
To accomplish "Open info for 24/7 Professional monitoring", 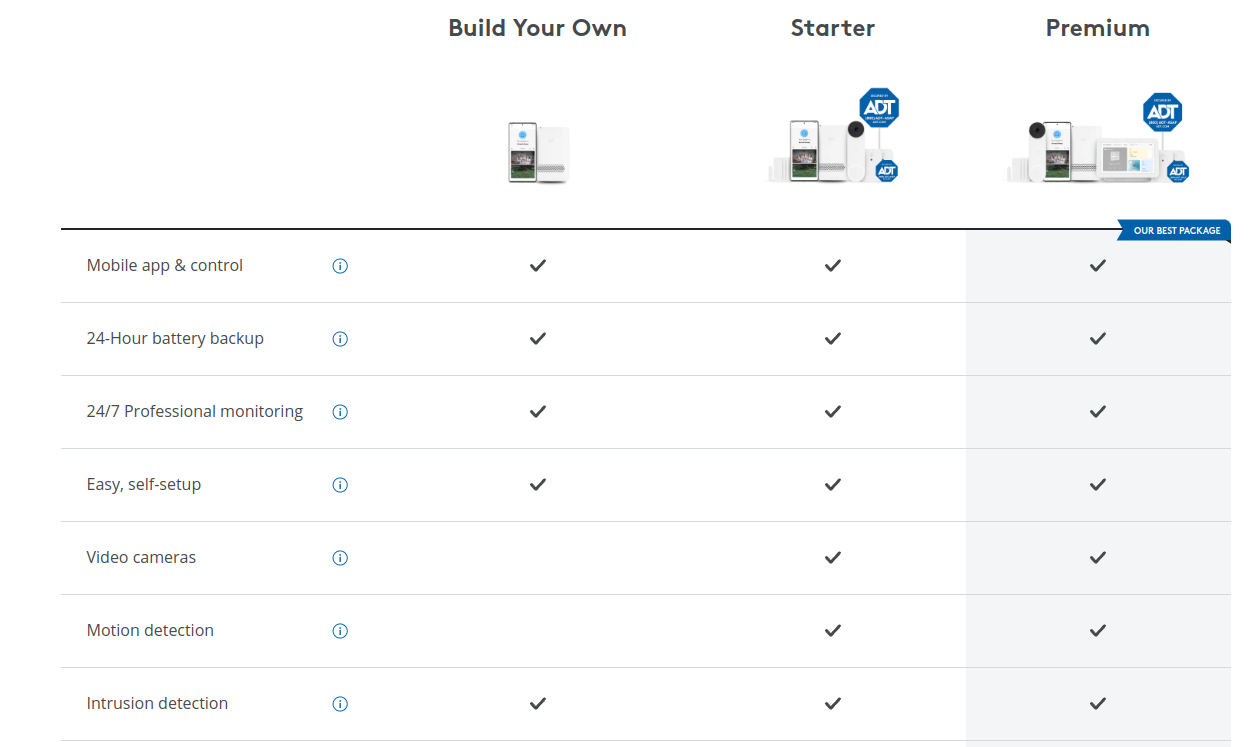I will [340, 411].
